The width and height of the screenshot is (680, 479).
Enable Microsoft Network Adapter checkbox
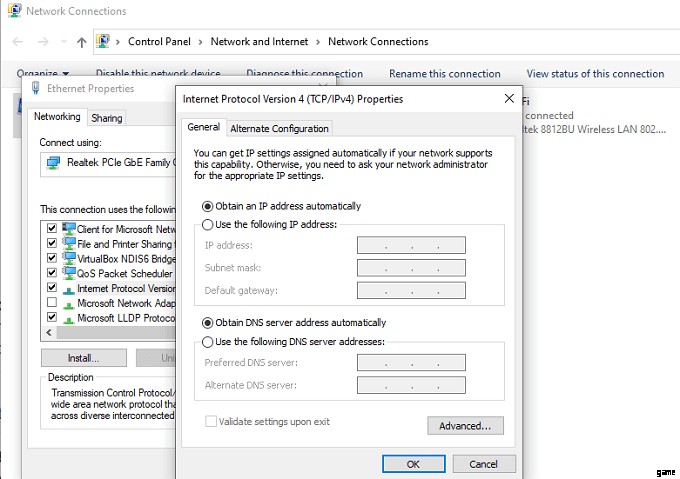(x=51, y=303)
